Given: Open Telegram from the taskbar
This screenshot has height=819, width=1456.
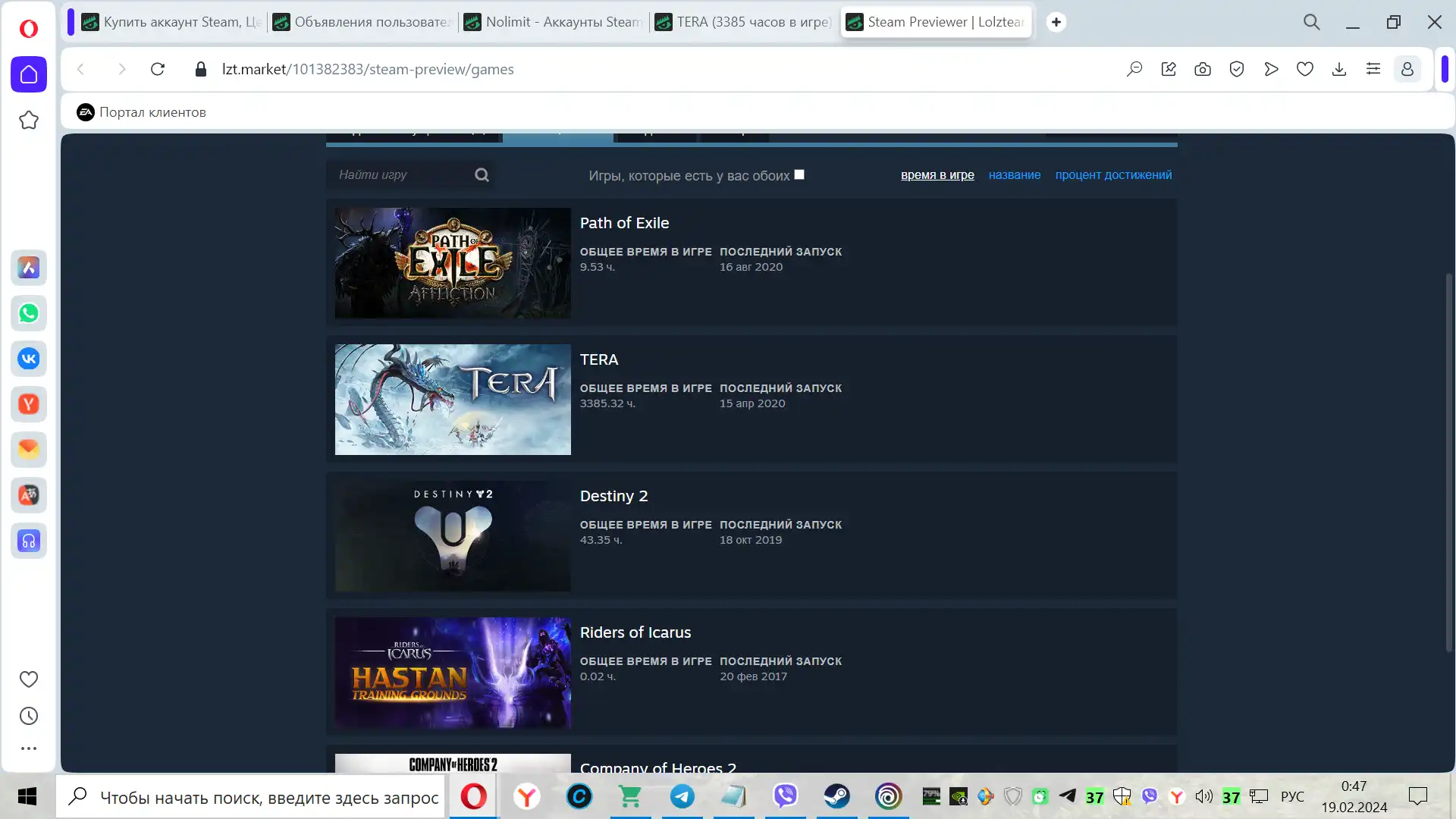Looking at the screenshot, I should [x=682, y=796].
